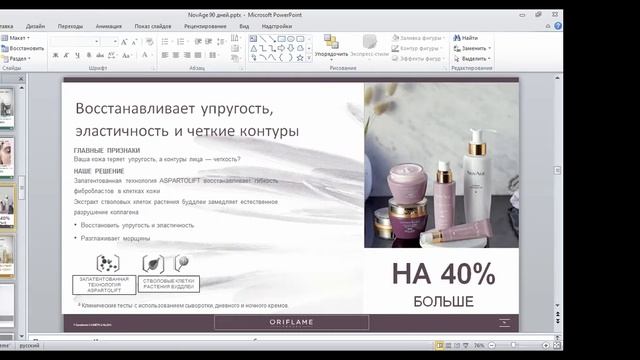
Task: Clear all formatting icon
Action: click(149, 42)
